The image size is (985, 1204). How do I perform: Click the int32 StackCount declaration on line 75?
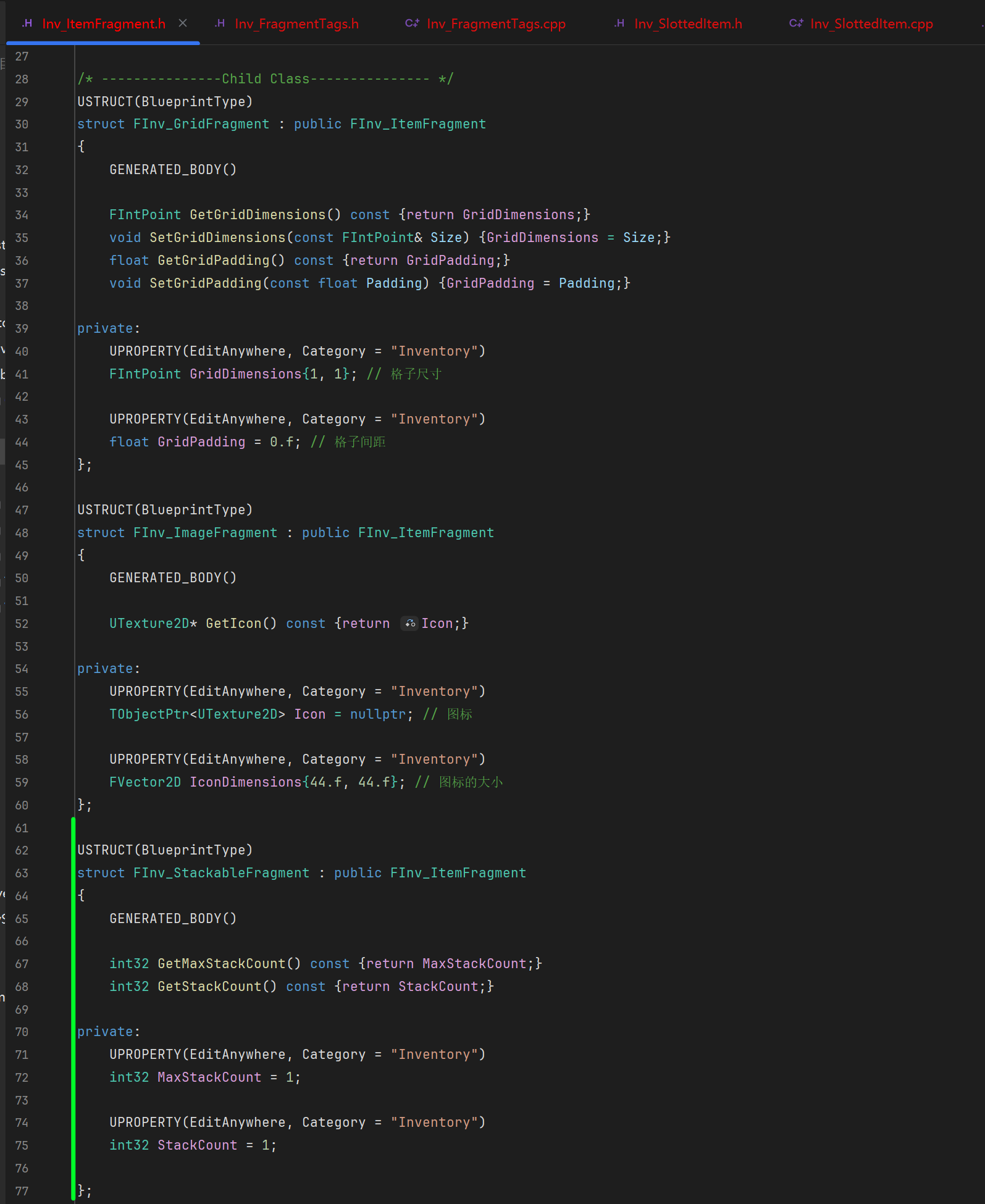coord(193,1145)
